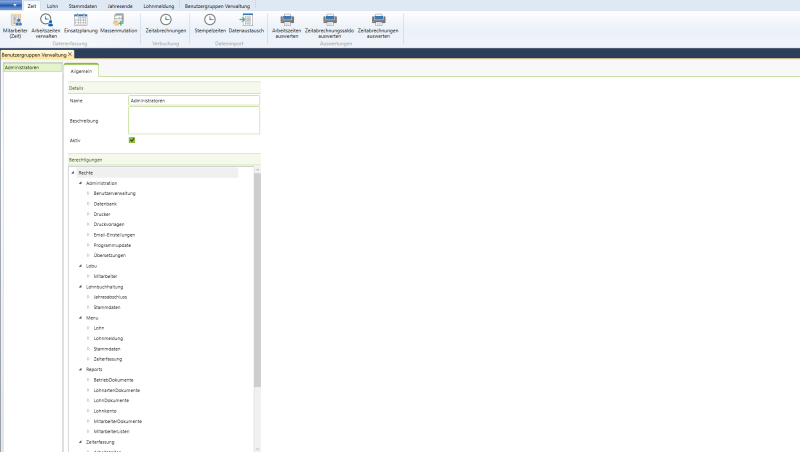Open Arbeitszeiten verwalten
Screen dimensions: 800x452
click(46, 26)
